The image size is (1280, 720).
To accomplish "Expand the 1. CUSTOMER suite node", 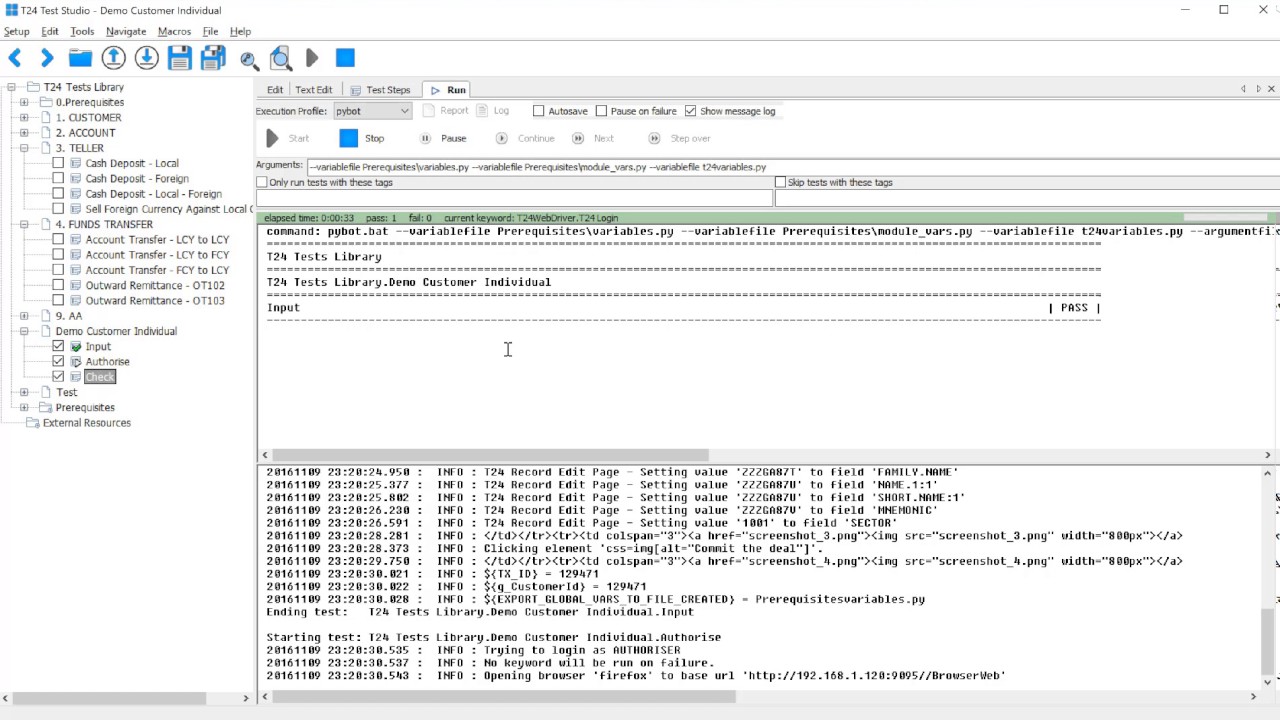I will 24,118.
